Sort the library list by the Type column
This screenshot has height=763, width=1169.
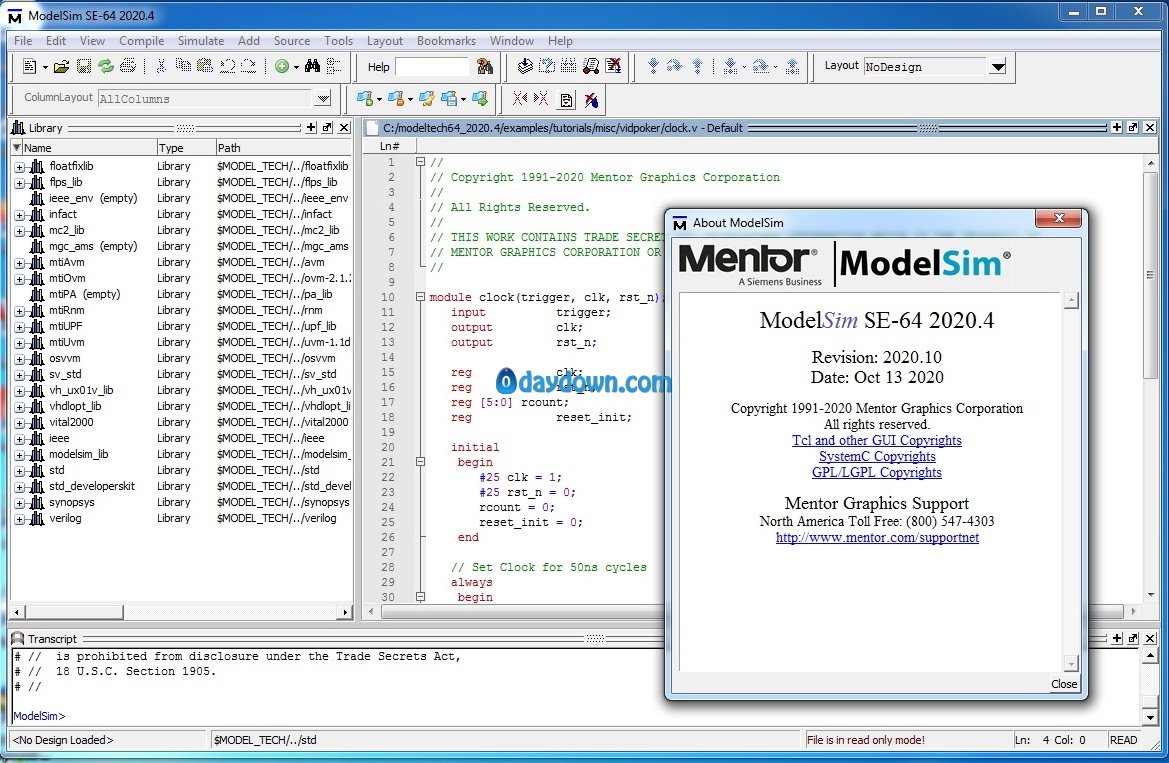click(x=186, y=148)
